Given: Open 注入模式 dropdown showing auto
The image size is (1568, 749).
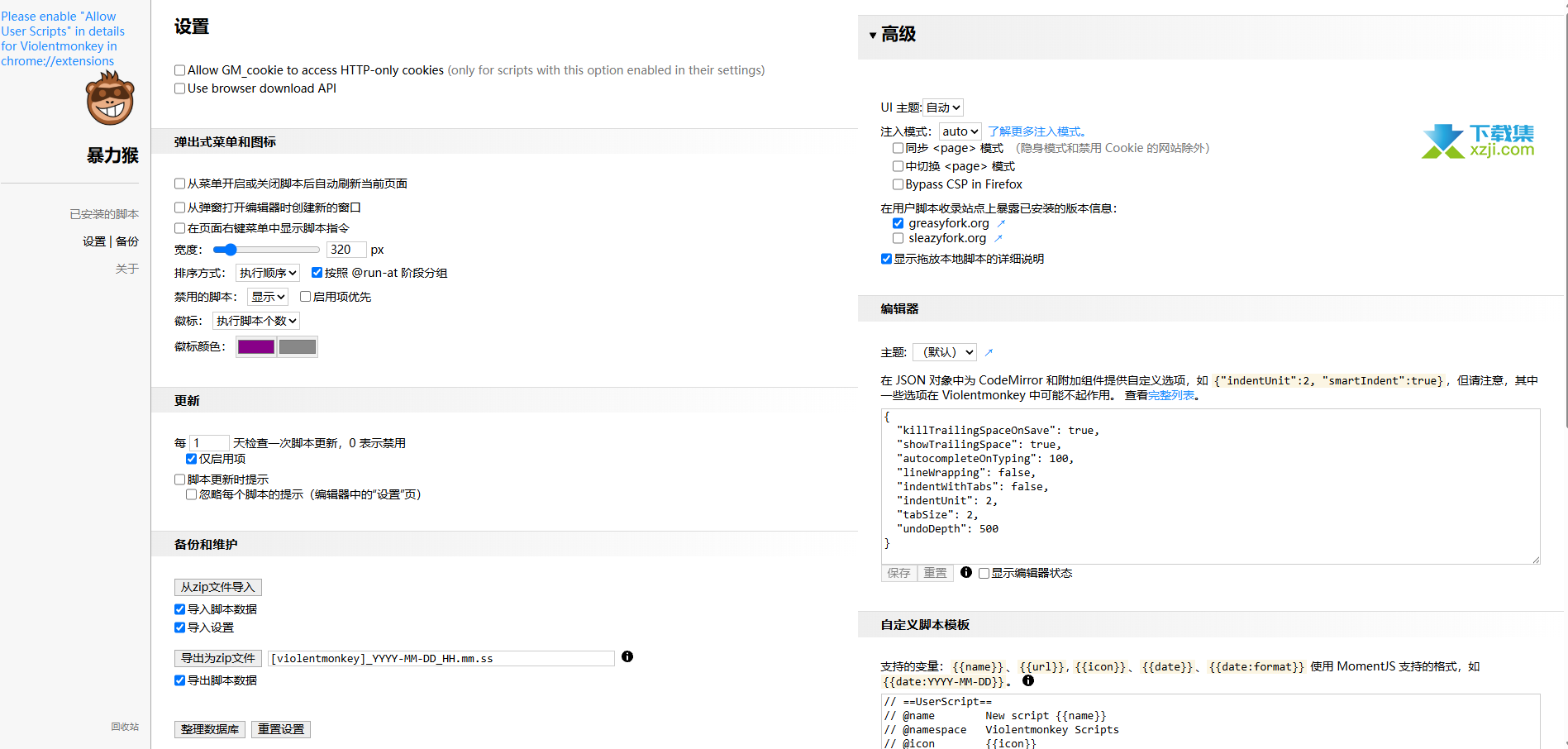Looking at the screenshot, I should [960, 131].
